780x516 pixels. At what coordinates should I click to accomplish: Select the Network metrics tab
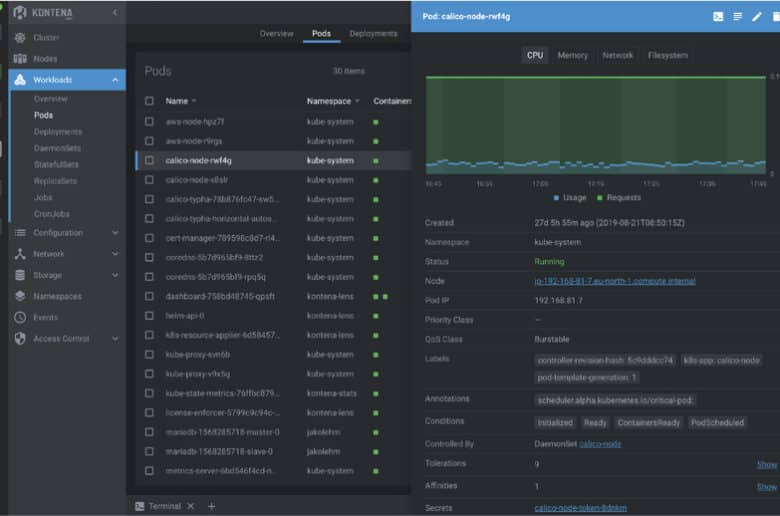point(617,55)
